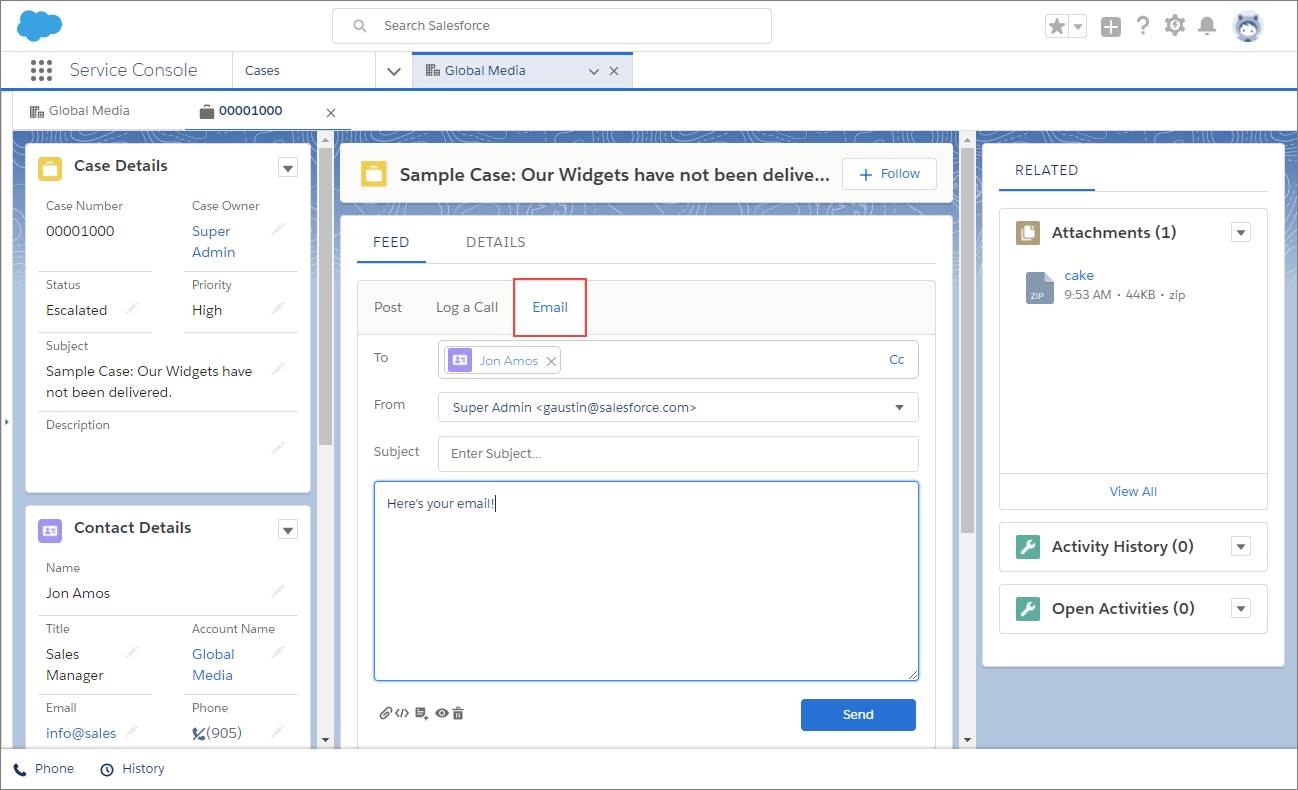Switch to the Global Media subtab
Viewport: 1298px width, 790px height.
pyautogui.click(x=80, y=111)
